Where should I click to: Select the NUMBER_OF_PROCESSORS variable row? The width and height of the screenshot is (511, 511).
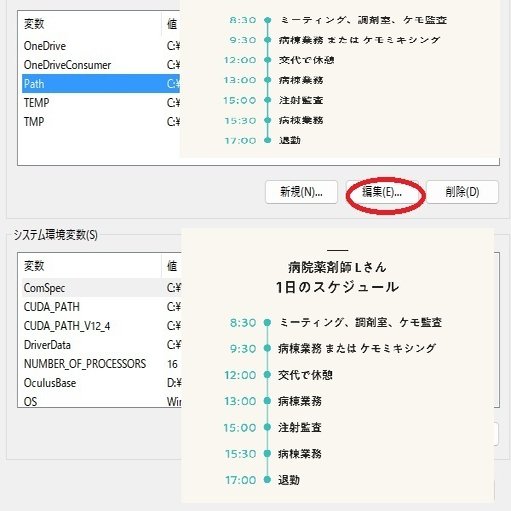pyautogui.click(x=102, y=364)
